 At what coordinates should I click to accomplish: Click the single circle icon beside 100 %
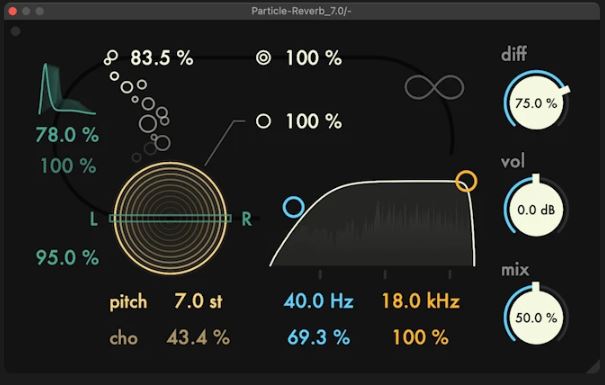pos(264,121)
